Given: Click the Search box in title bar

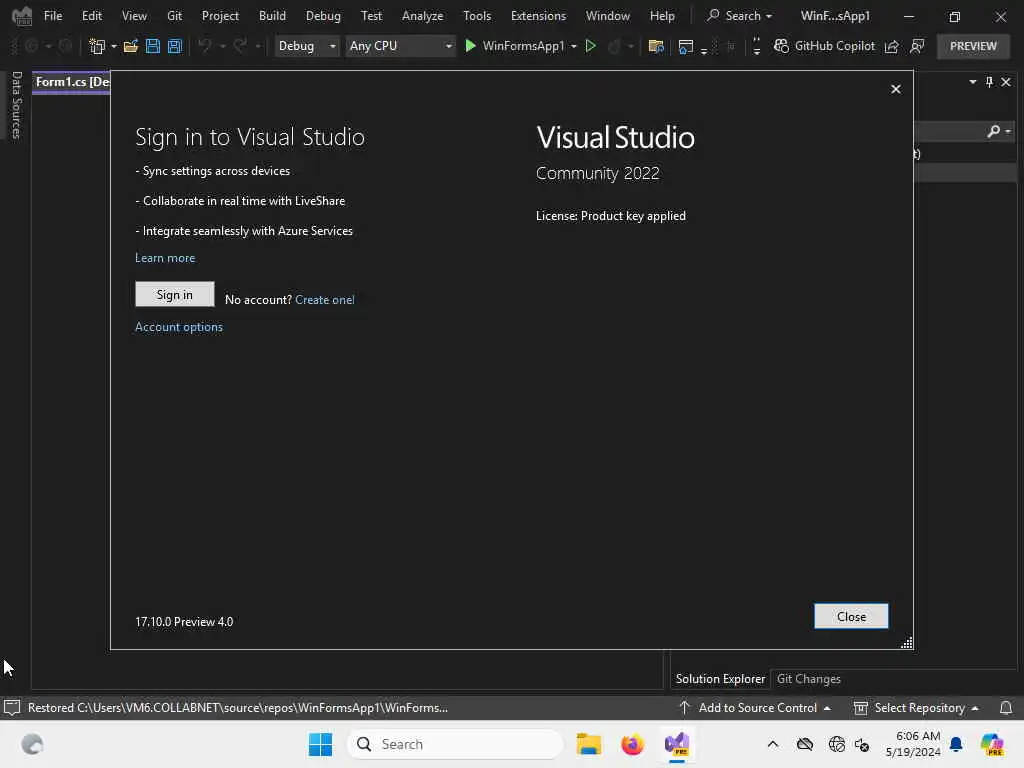Looking at the screenshot, I should click(x=740, y=16).
